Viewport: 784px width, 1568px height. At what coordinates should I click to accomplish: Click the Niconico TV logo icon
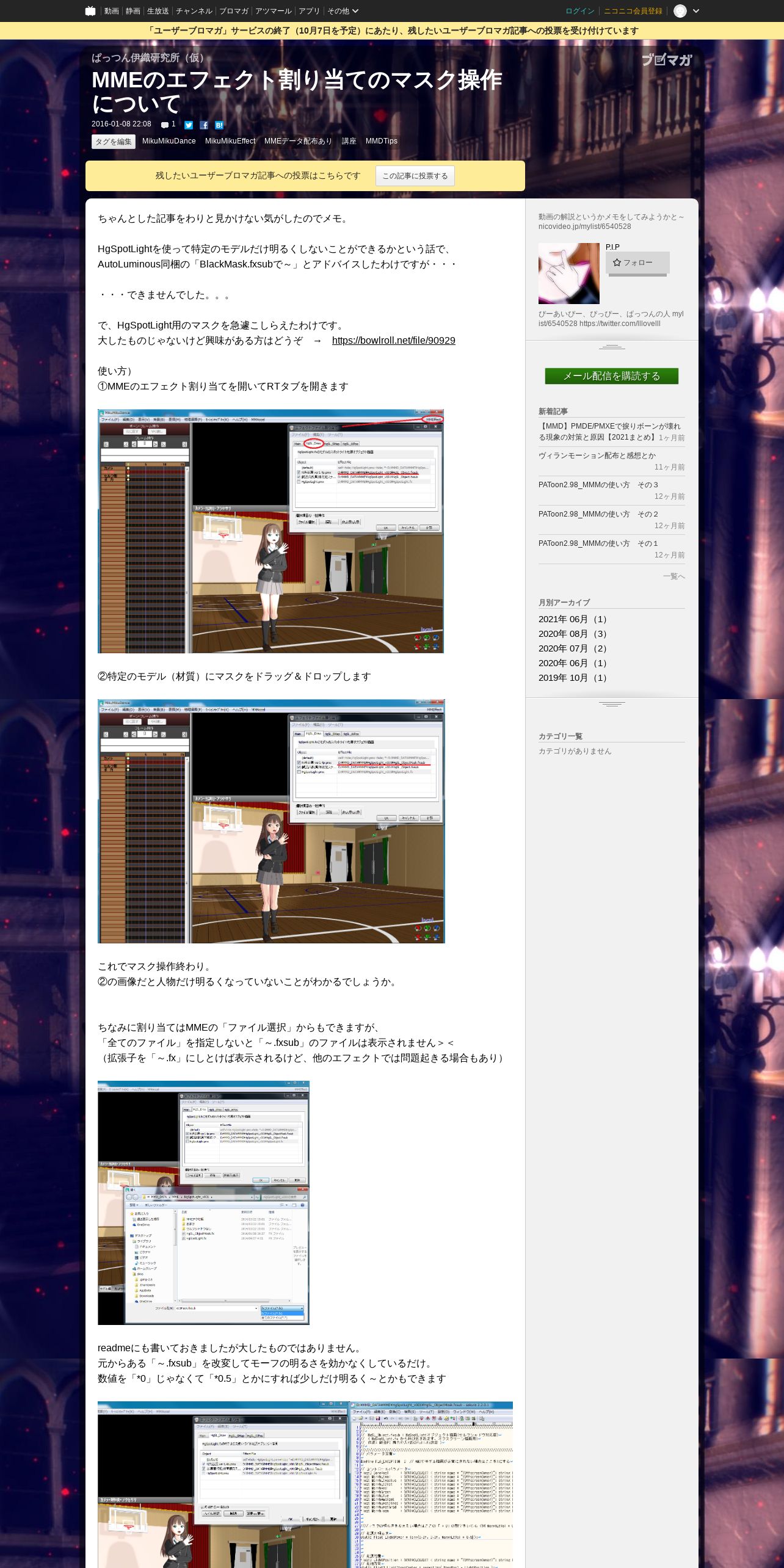pyautogui.click(x=90, y=11)
